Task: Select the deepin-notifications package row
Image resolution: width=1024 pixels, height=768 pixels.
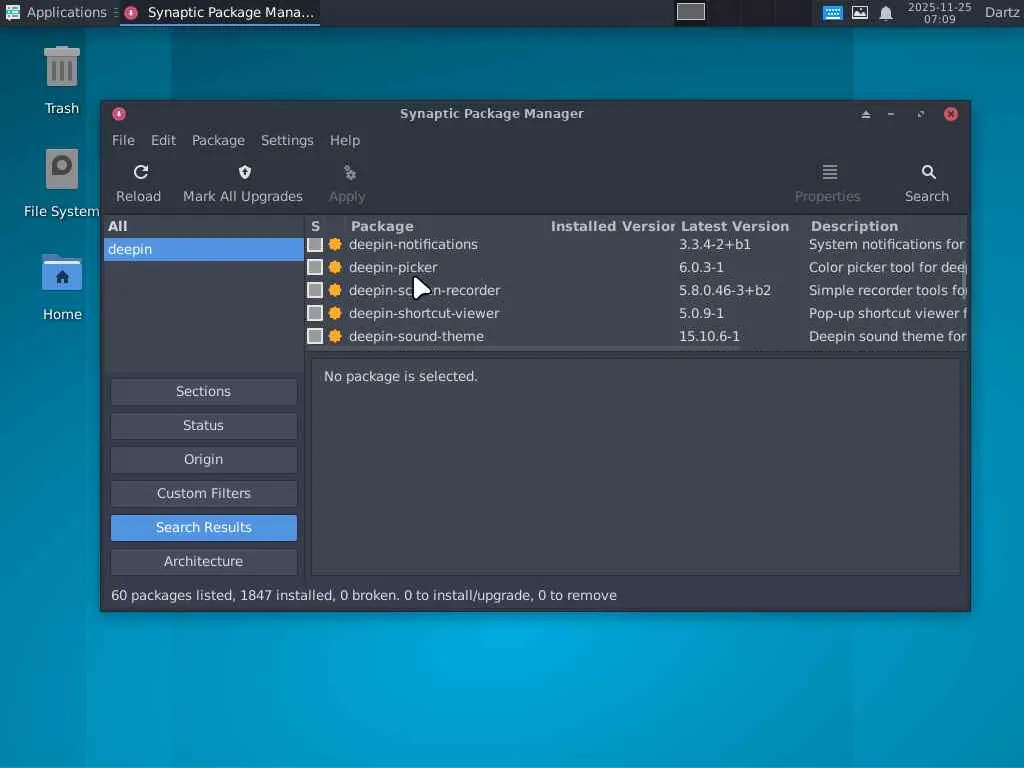Action: tap(636, 244)
